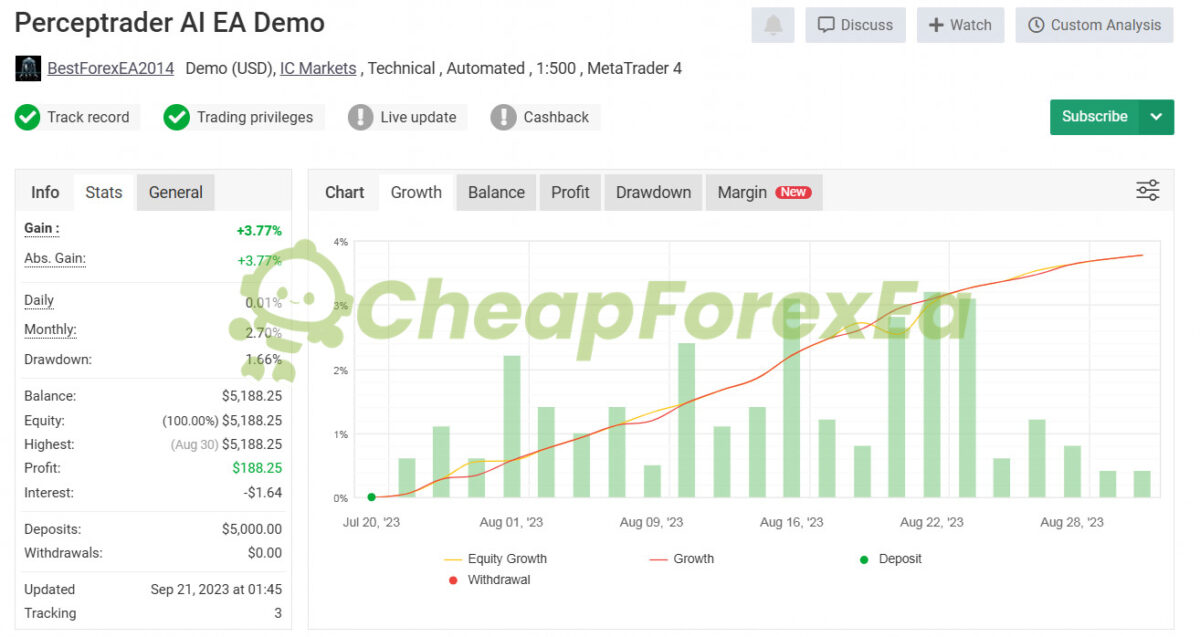Click the Track record green checkmark icon
The image size is (1200, 637).
tap(27, 117)
